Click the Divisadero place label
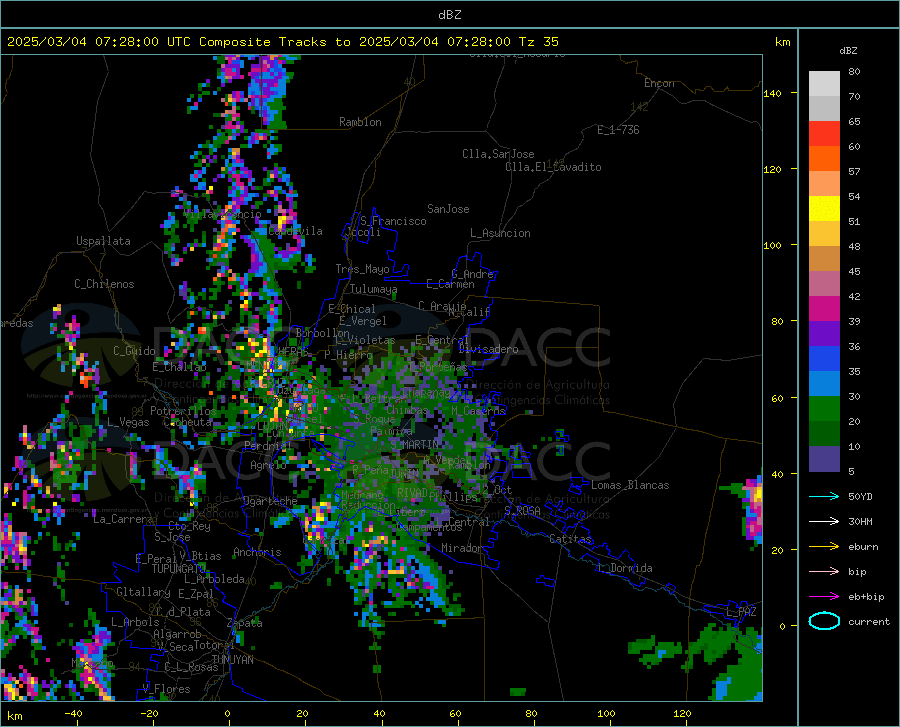The height and width of the screenshot is (727, 900). (488, 349)
